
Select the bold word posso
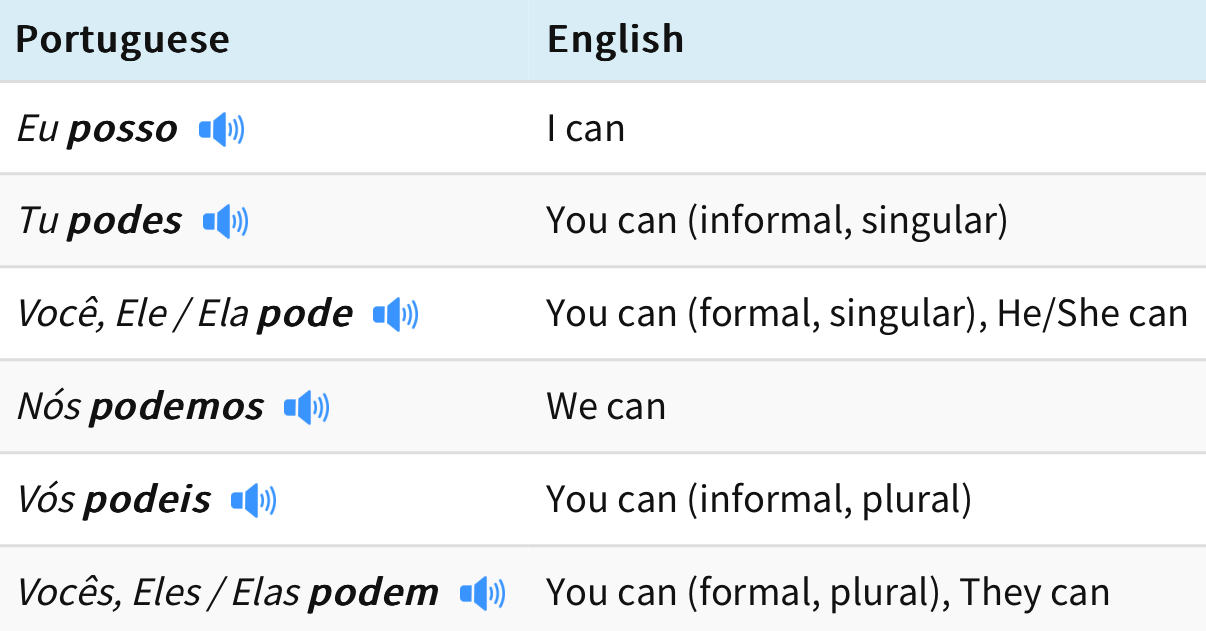click(x=122, y=130)
